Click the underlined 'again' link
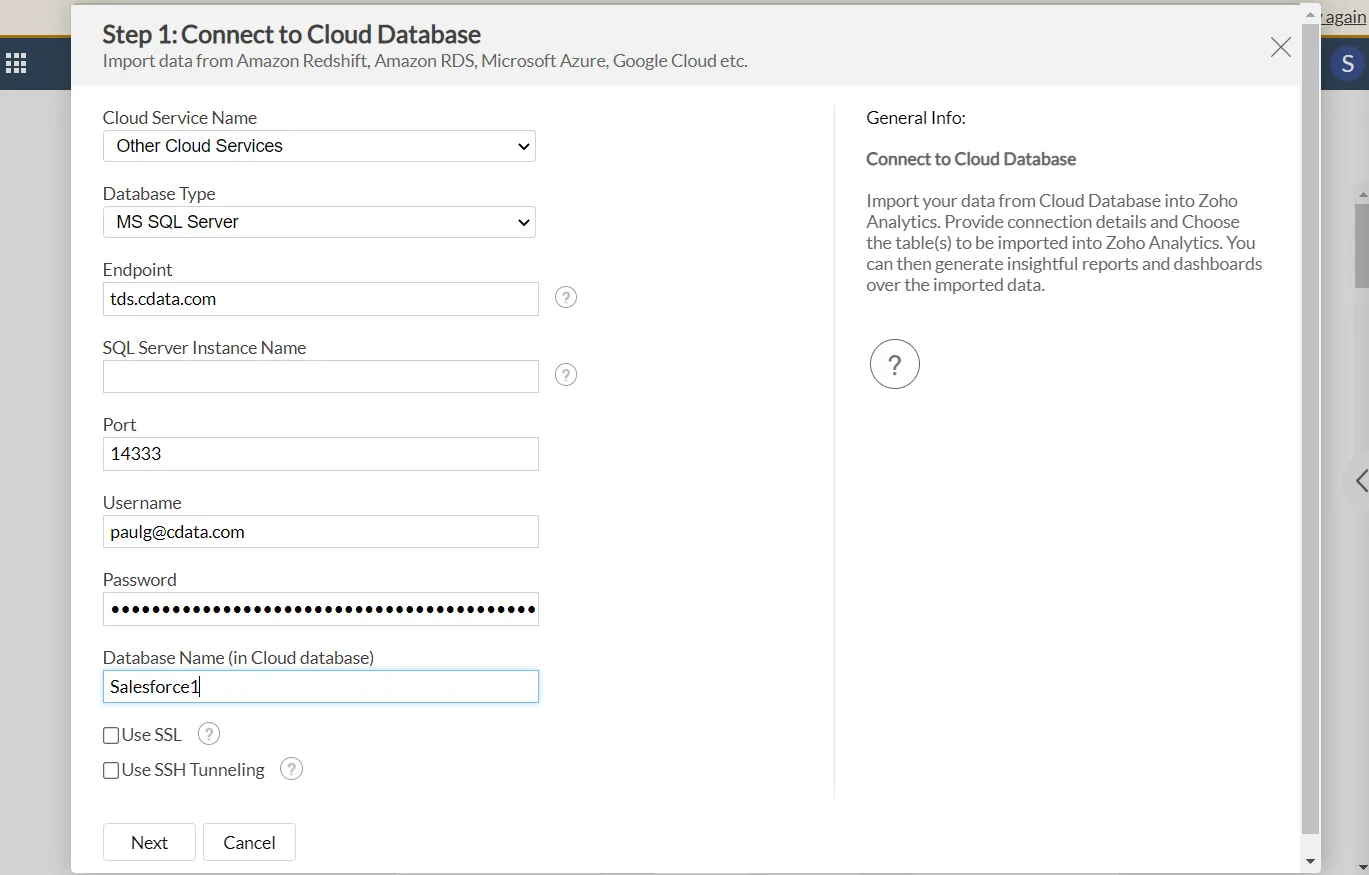The width and height of the screenshot is (1369, 875). [x=1343, y=16]
